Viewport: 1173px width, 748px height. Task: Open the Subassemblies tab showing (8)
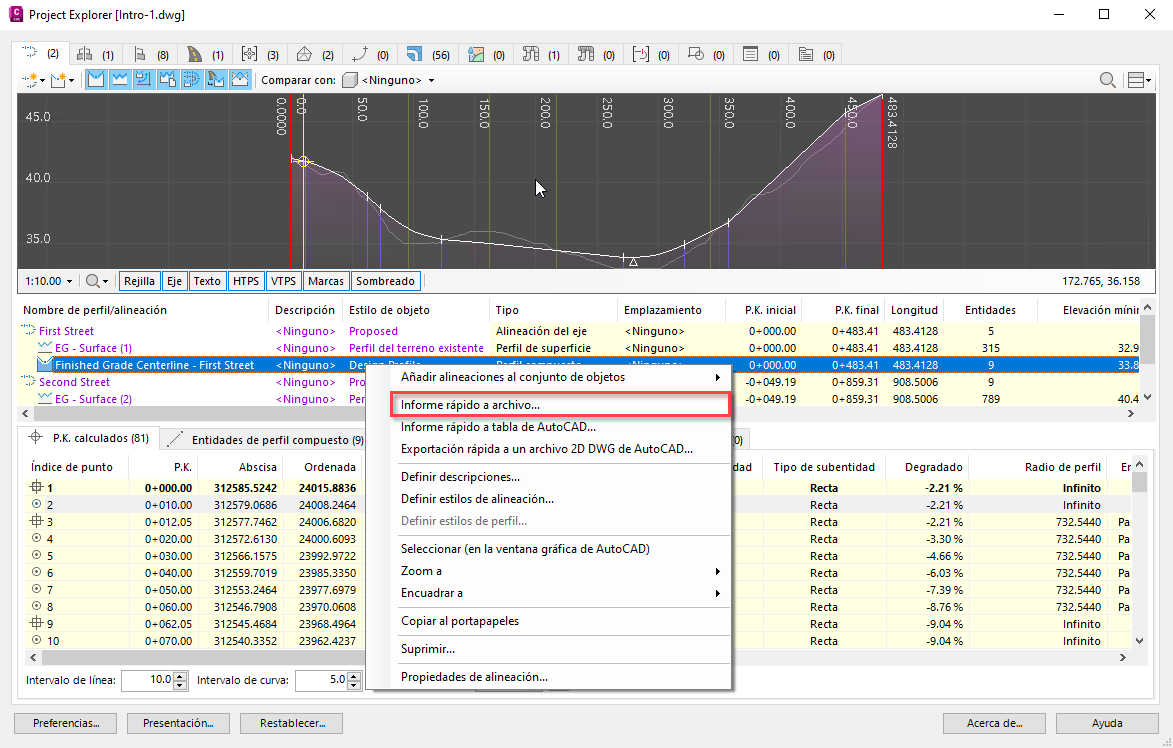pyautogui.click(x=150, y=54)
